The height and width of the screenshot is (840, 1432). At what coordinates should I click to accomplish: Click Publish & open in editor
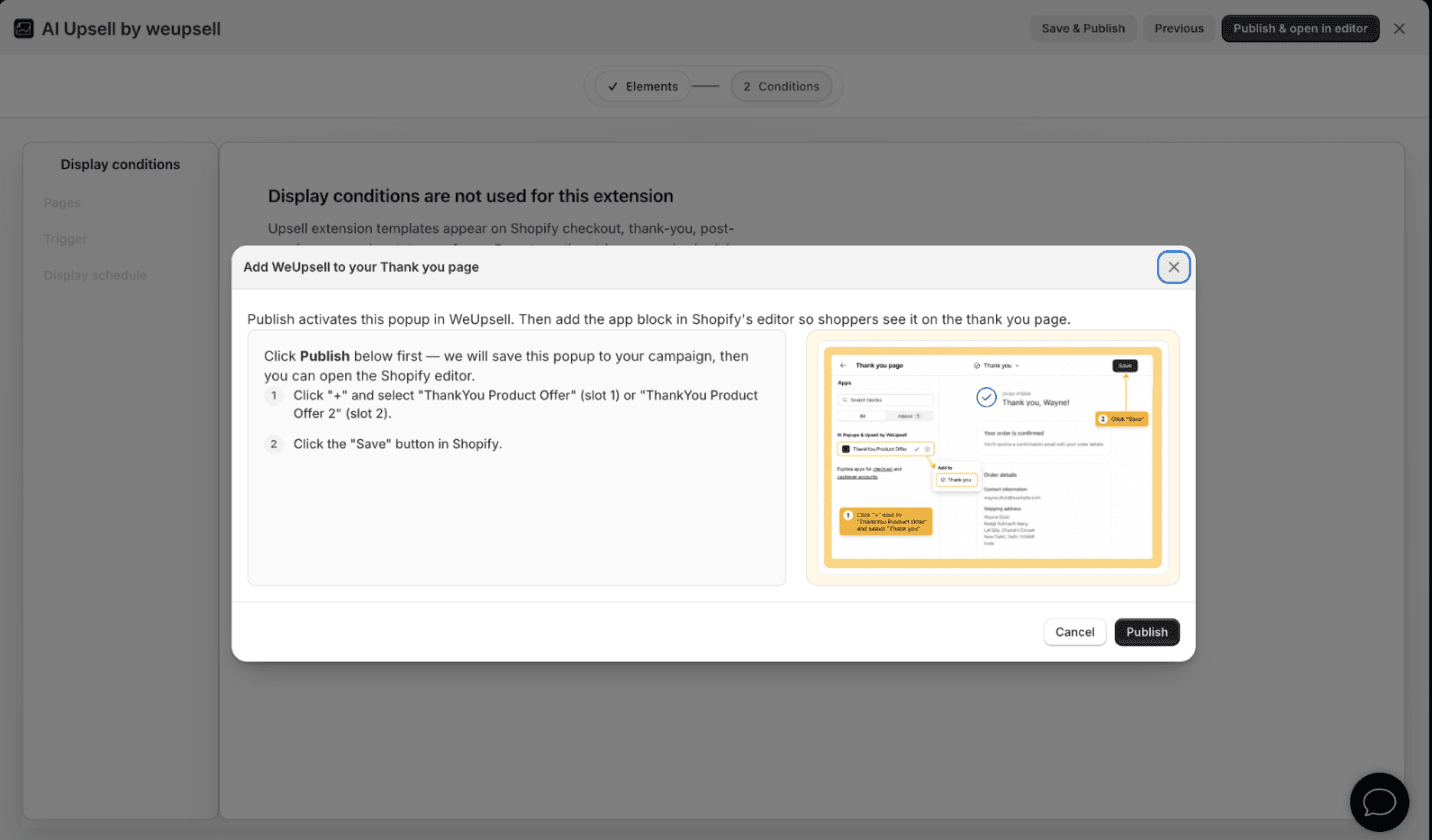pyautogui.click(x=1300, y=28)
